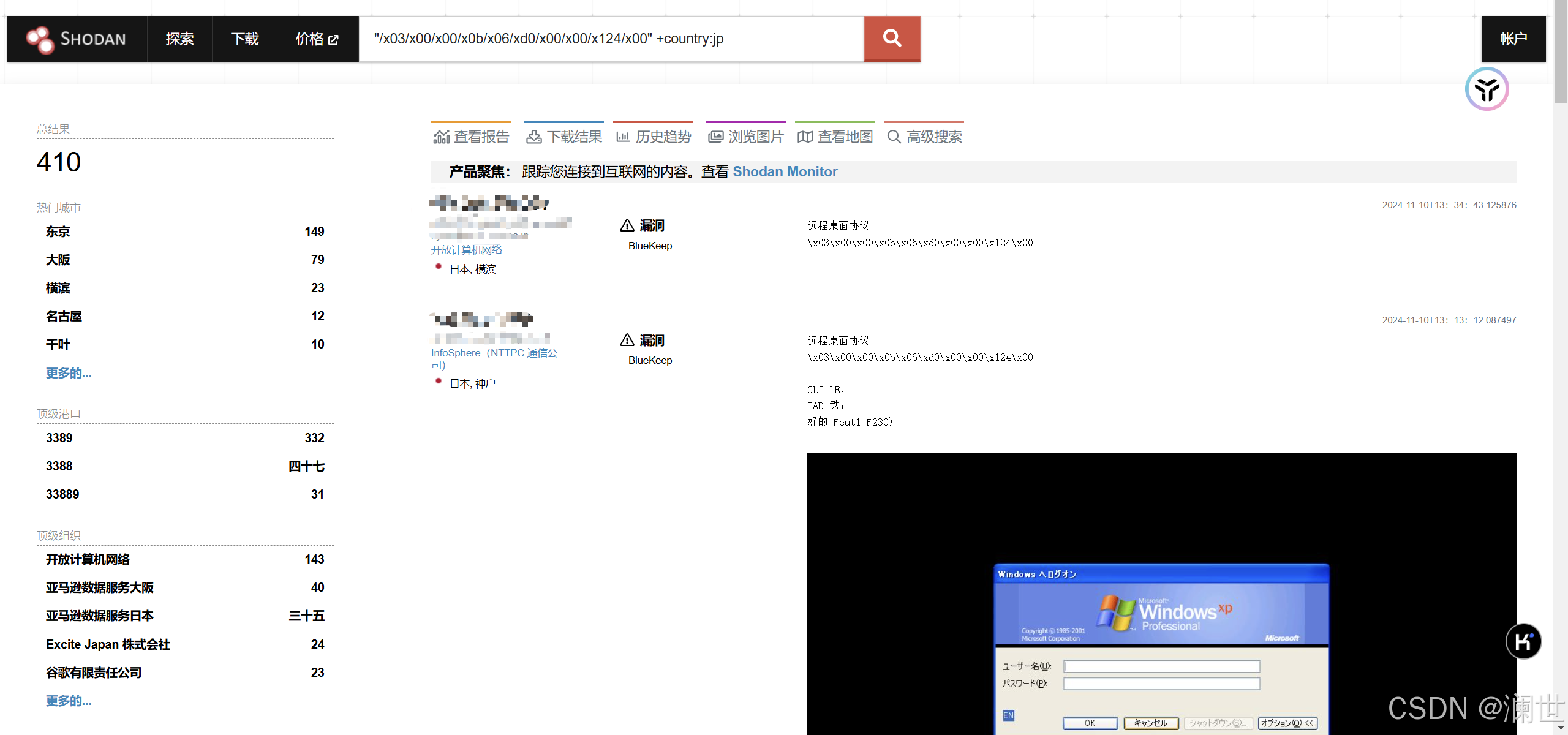
Task: Click the first result's BlueKeep warning triangle
Action: point(627,225)
